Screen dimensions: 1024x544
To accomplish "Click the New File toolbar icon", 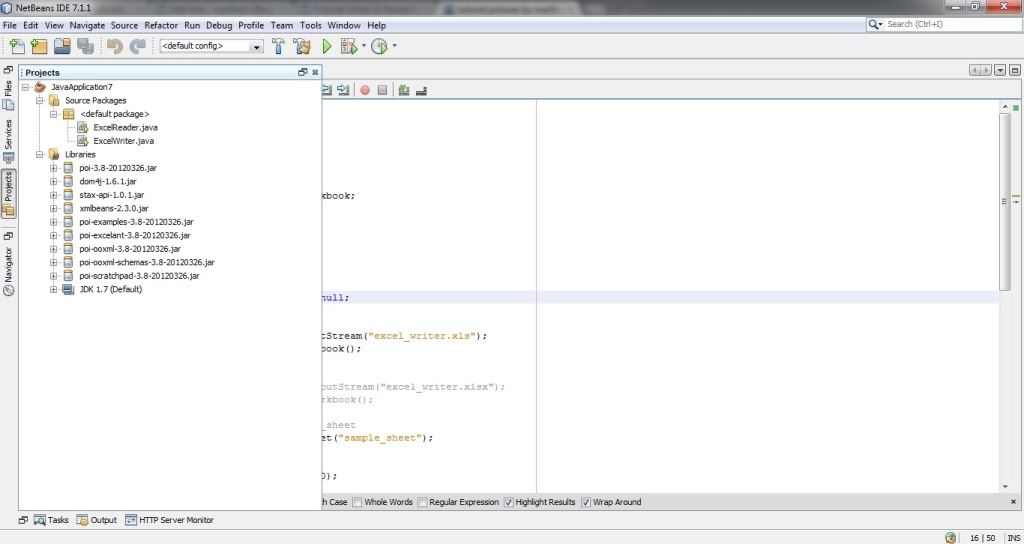I will [x=17, y=46].
